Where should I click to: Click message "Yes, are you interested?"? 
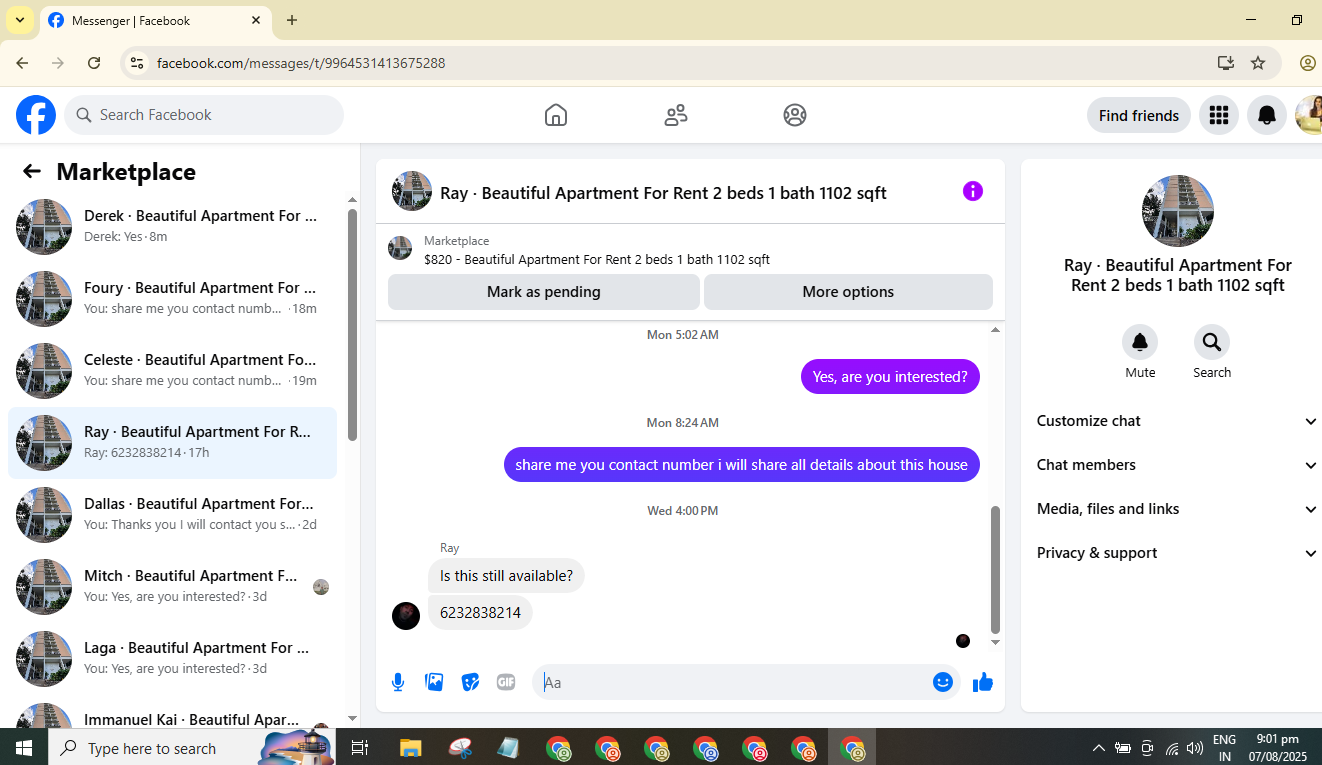click(x=890, y=377)
